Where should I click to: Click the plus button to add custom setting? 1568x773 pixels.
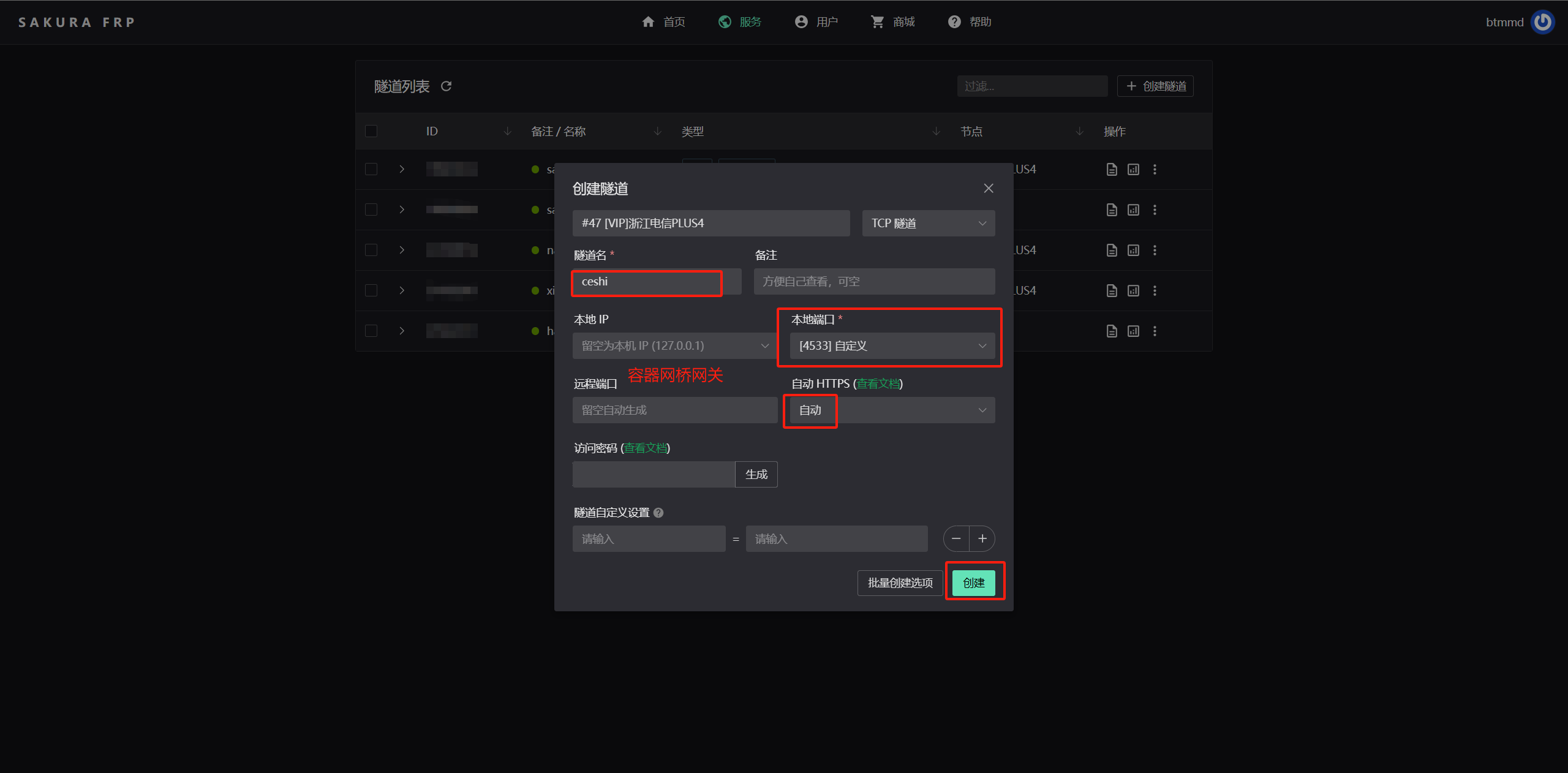[982, 539]
